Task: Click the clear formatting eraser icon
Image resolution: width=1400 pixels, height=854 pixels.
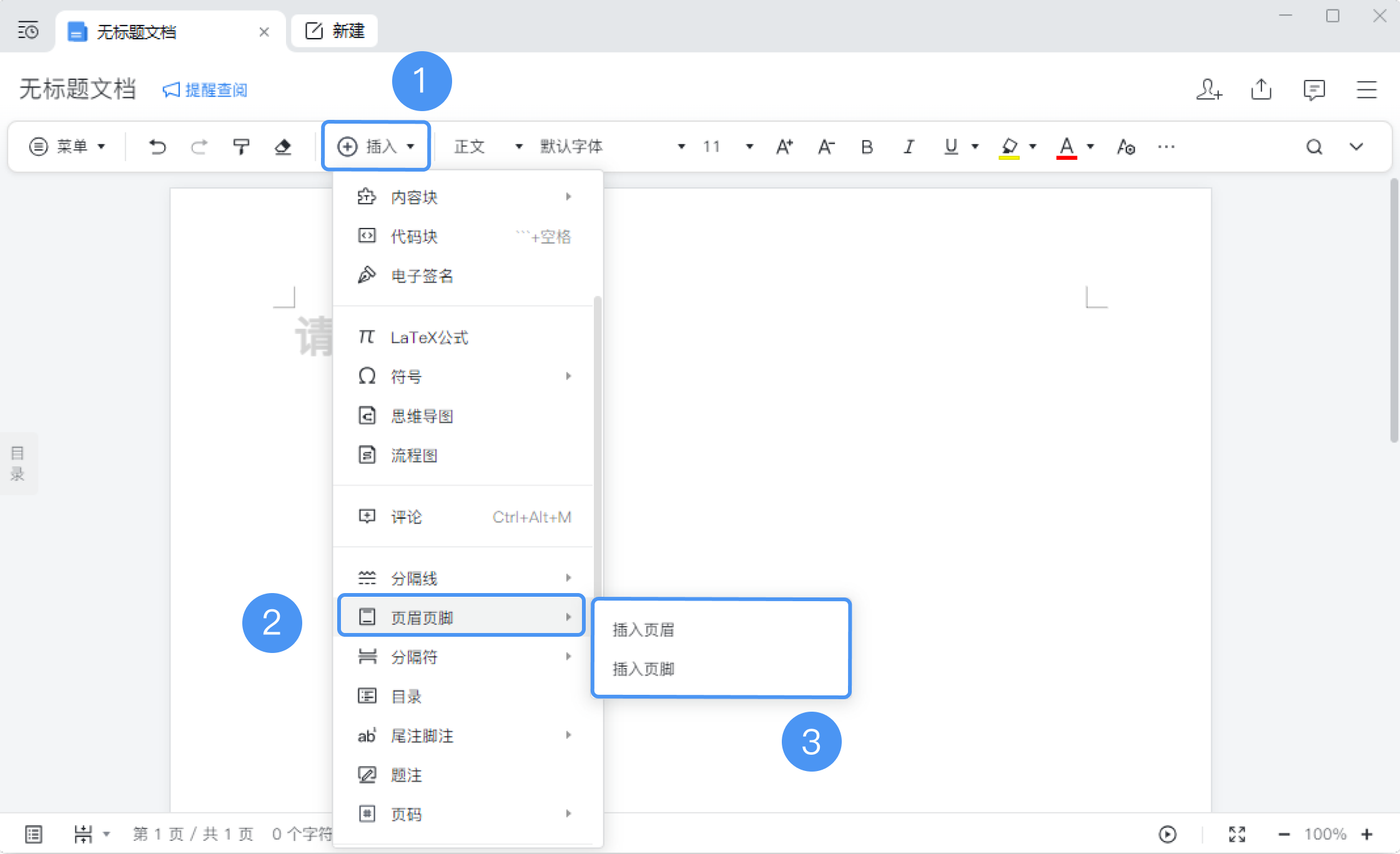Action: click(283, 147)
